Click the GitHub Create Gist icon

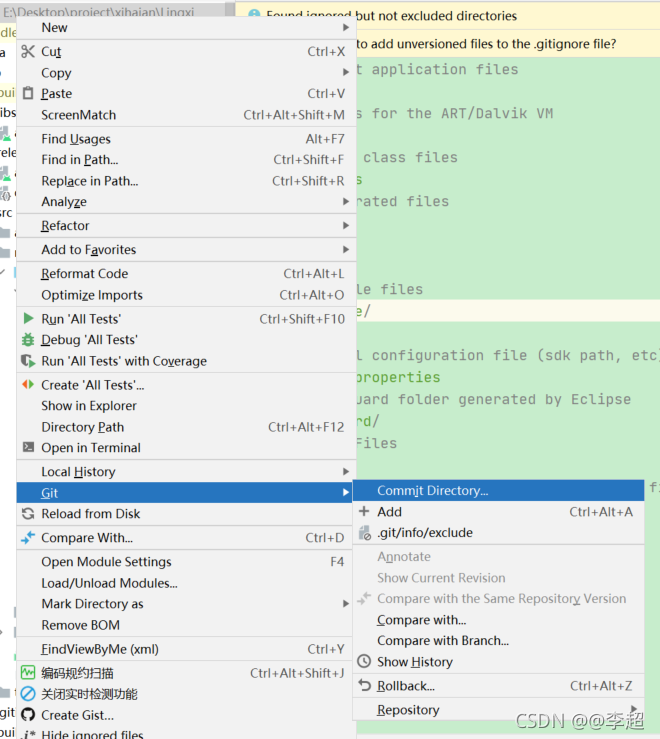pos(28,715)
